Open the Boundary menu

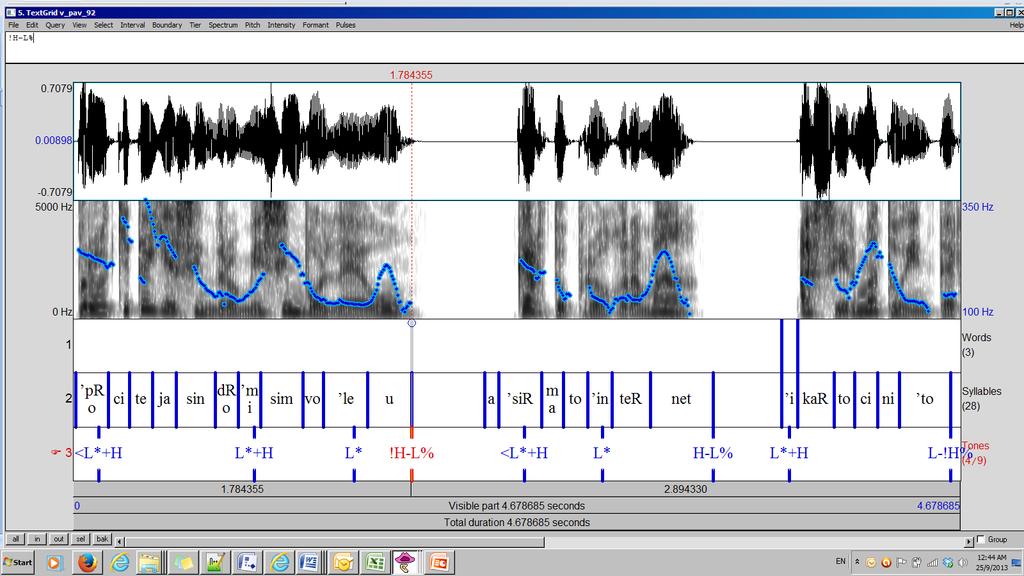pyautogui.click(x=167, y=25)
